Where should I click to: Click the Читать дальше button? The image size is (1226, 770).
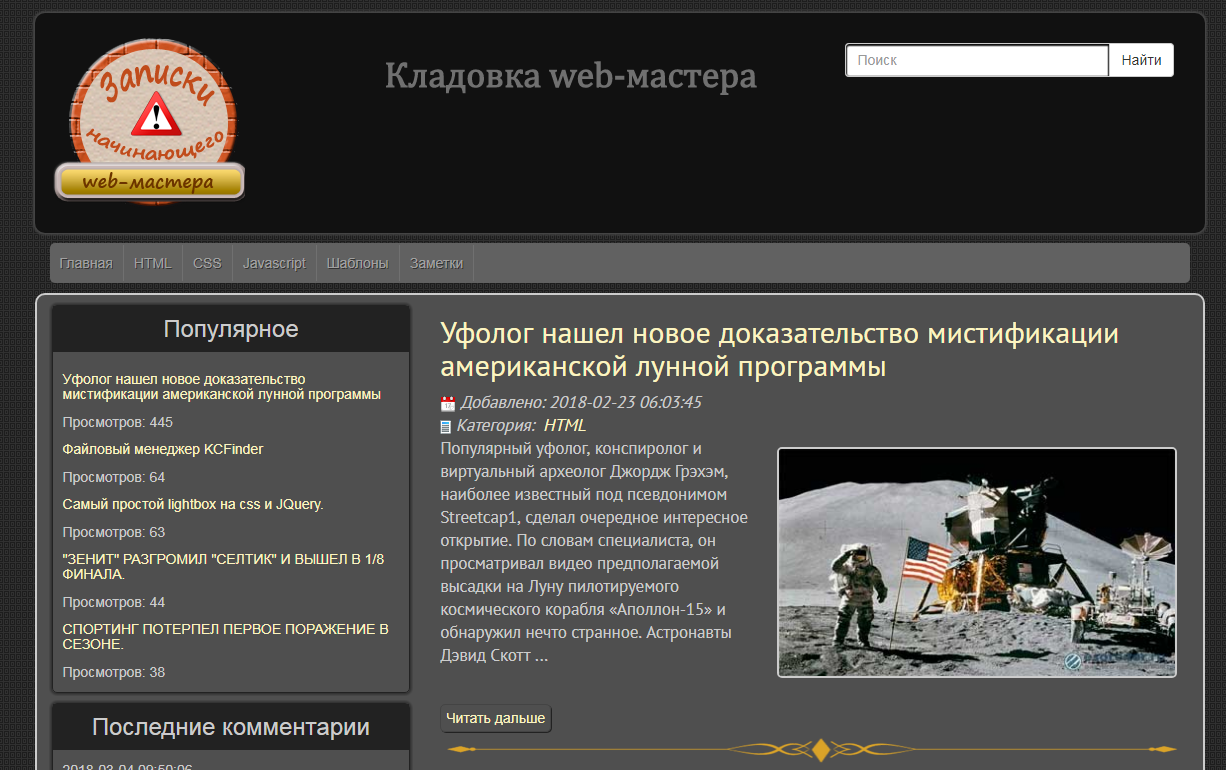[x=496, y=718]
